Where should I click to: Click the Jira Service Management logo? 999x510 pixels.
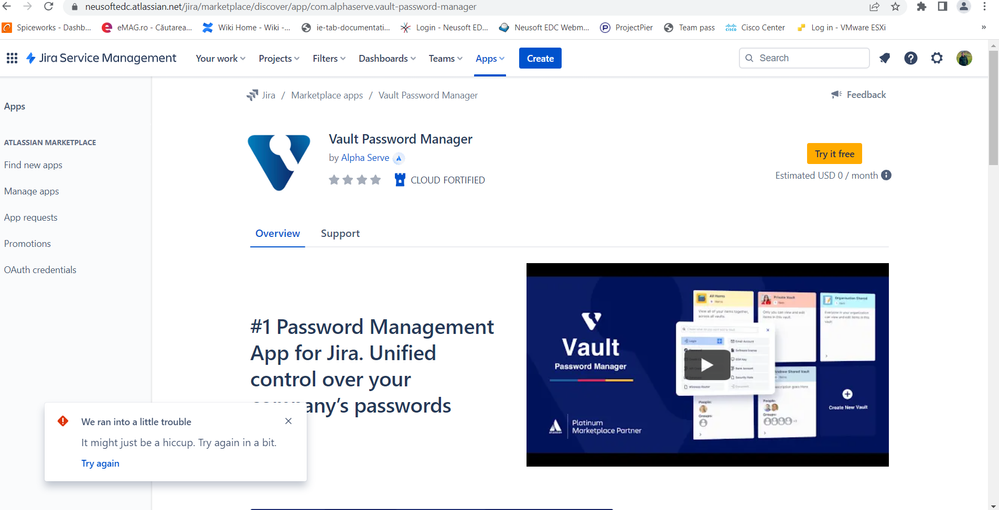101,58
